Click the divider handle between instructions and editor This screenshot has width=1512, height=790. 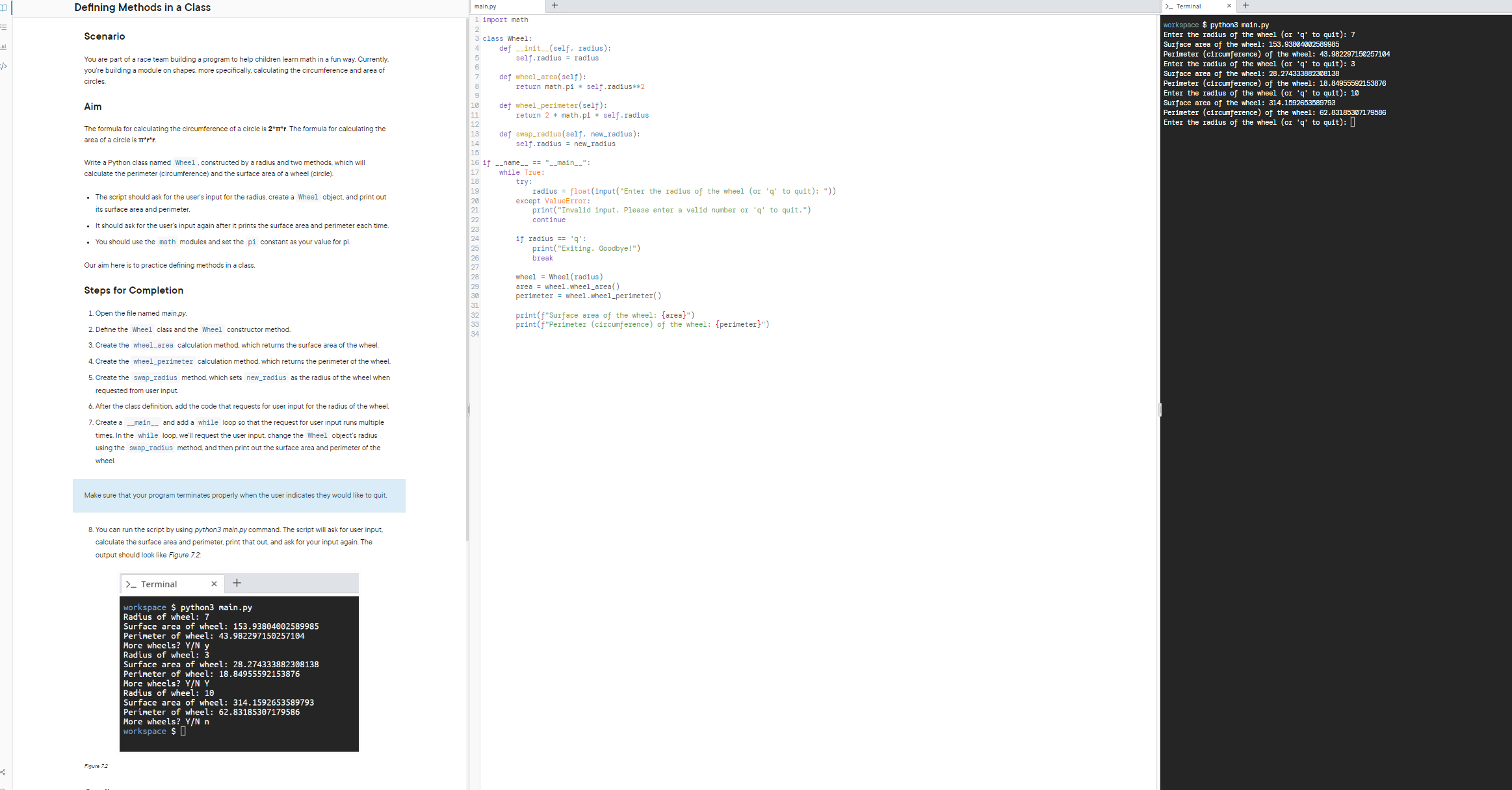pos(469,409)
